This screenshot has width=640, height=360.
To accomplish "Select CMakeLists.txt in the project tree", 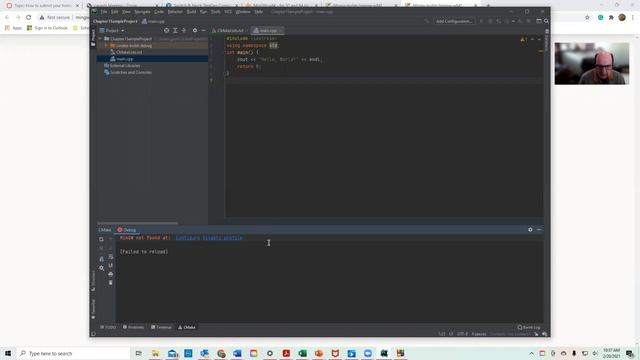I will click(x=129, y=52).
